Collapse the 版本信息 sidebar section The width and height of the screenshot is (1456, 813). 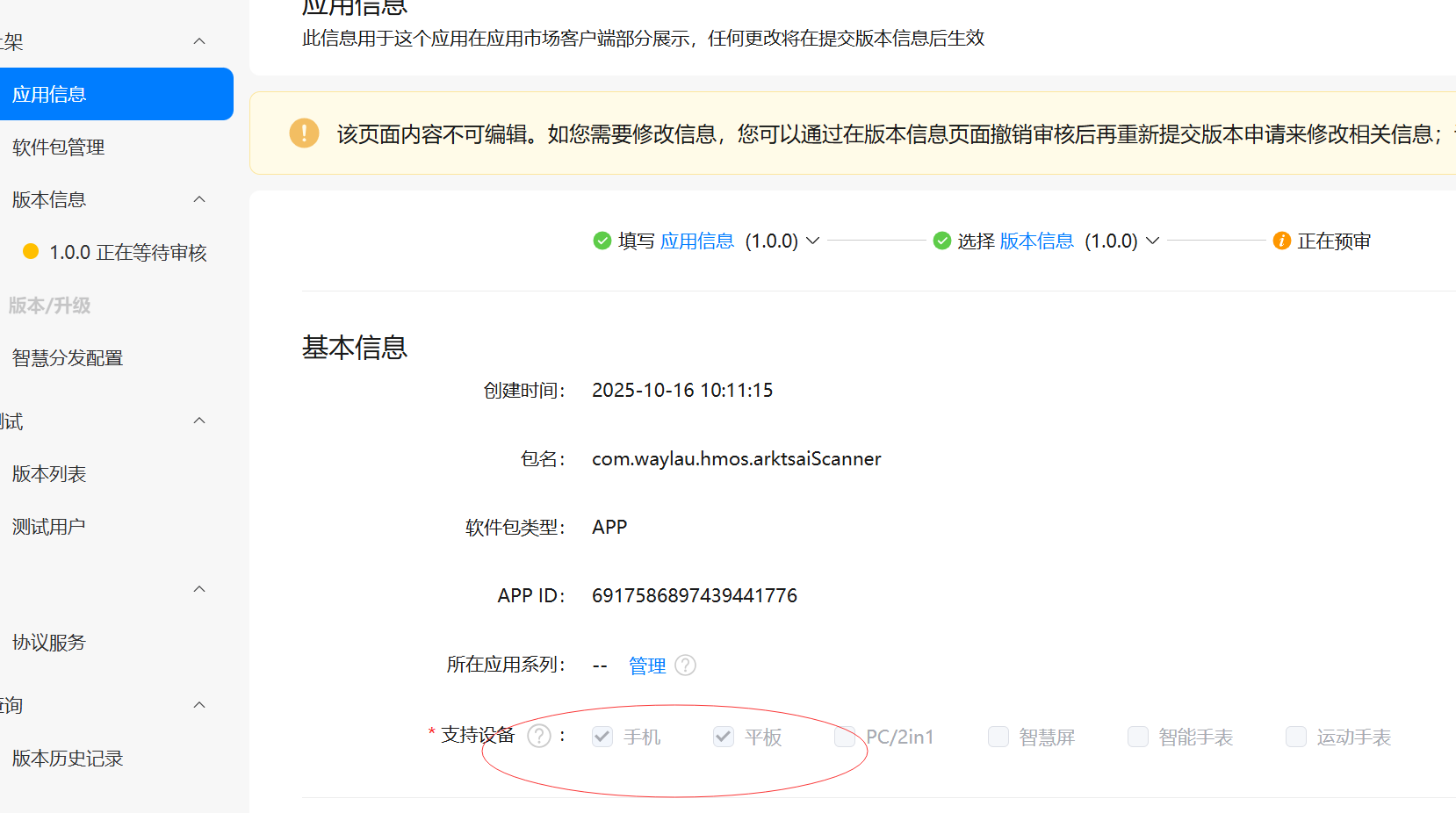(x=199, y=199)
